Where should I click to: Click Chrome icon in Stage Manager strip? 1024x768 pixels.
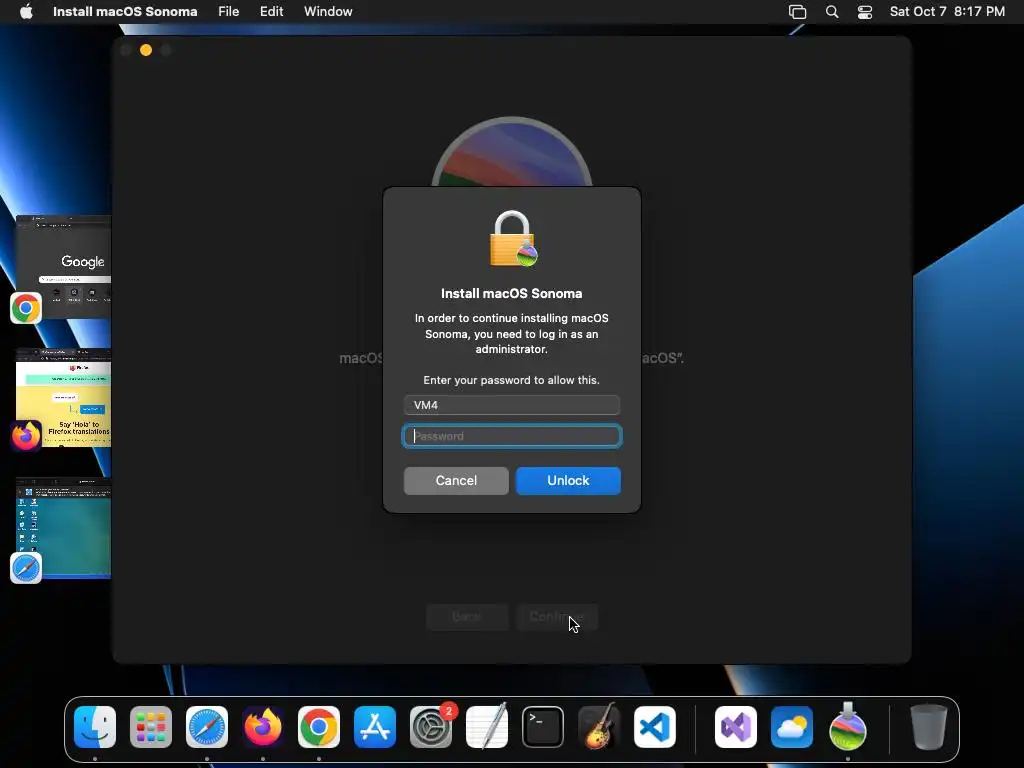pyautogui.click(x=26, y=308)
